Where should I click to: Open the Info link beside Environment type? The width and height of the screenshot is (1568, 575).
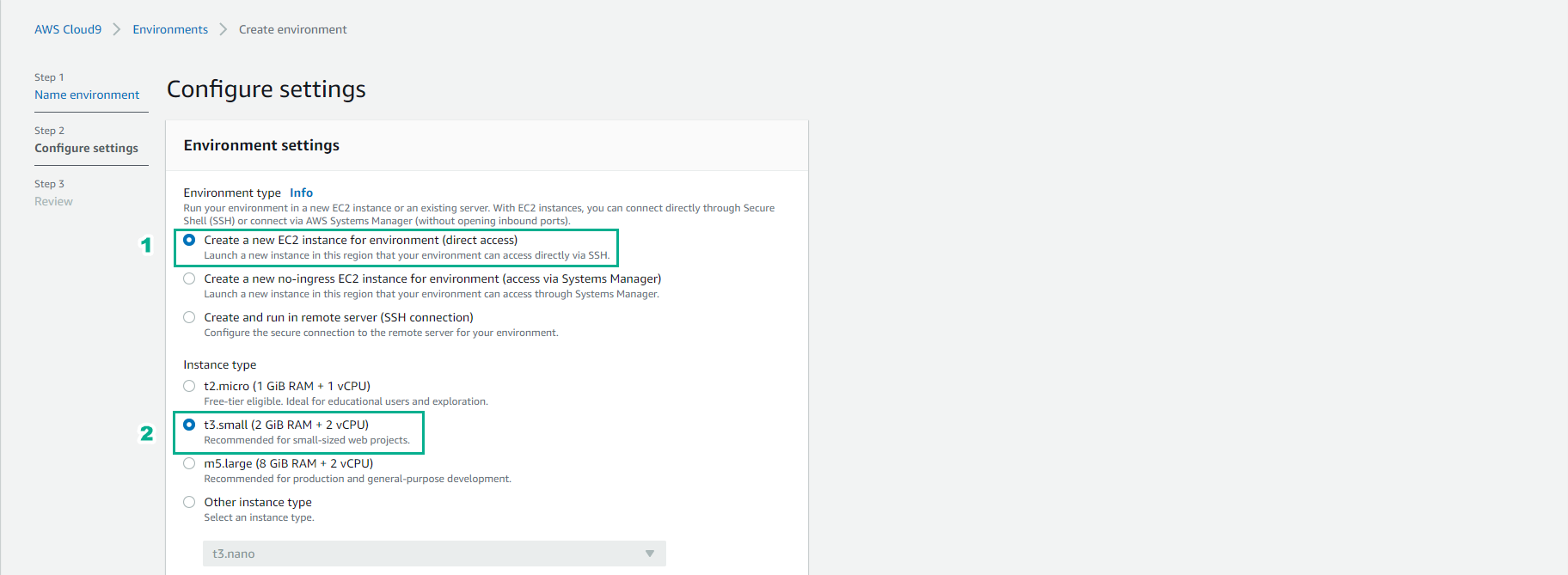pos(301,193)
